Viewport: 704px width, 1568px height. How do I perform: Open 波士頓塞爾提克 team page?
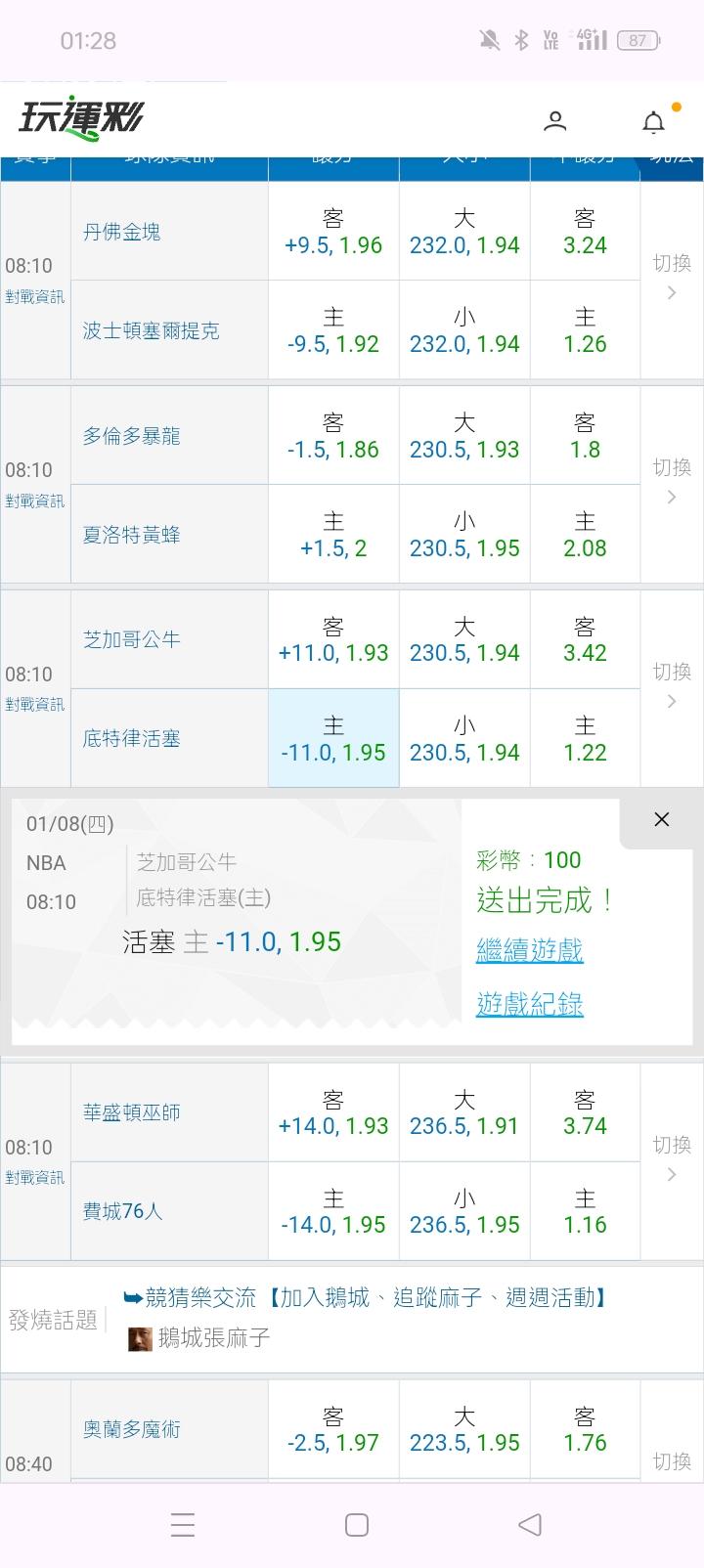pos(151,330)
